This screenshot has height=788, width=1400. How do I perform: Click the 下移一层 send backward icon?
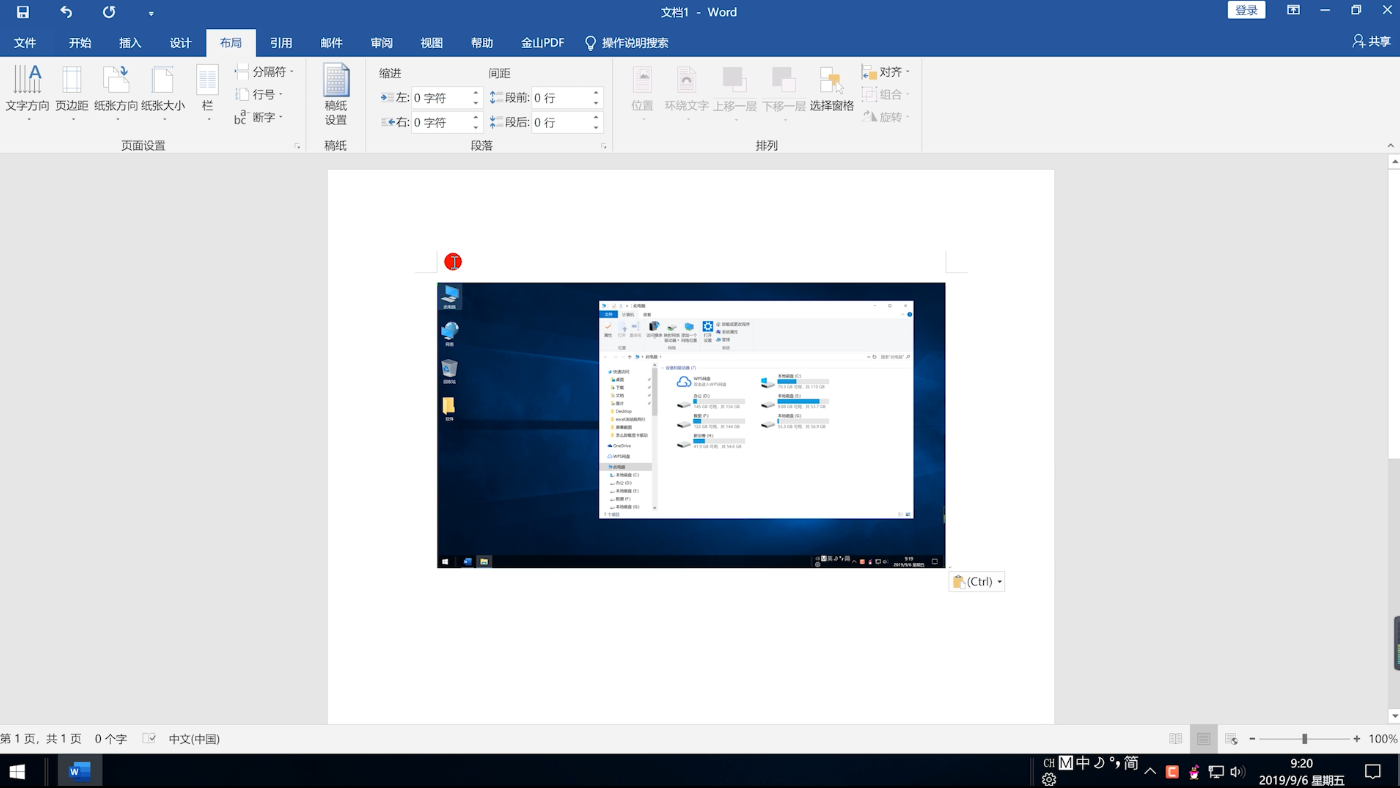pyautogui.click(x=784, y=82)
